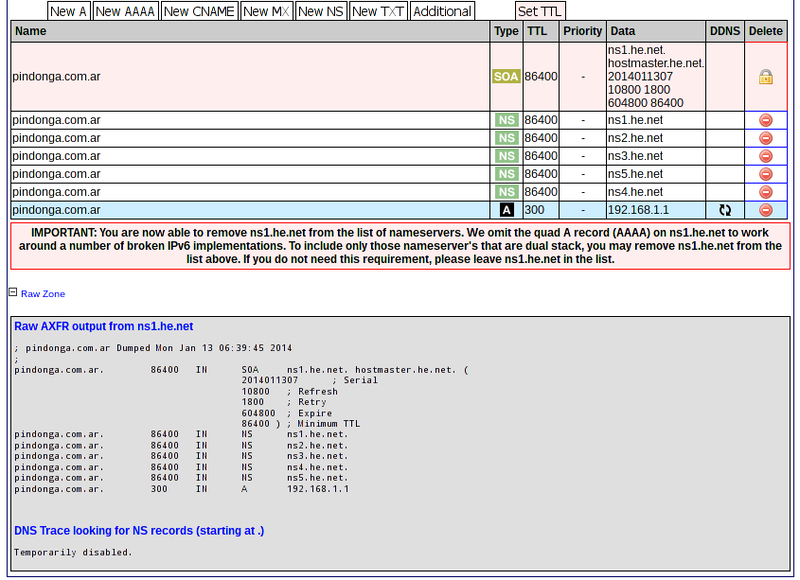
Task: Click the Raw Zone link
Action: (43, 294)
